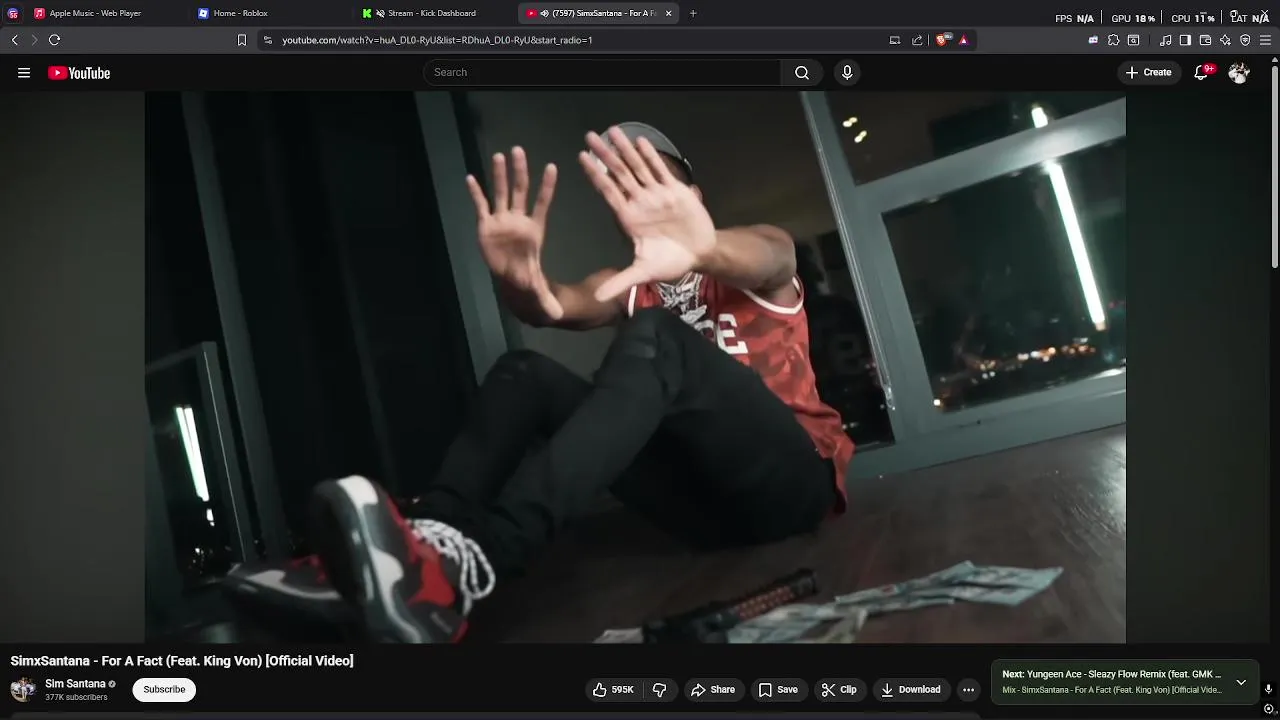Open more actions ellipsis under video

pyautogui.click(x=968, y=689)
